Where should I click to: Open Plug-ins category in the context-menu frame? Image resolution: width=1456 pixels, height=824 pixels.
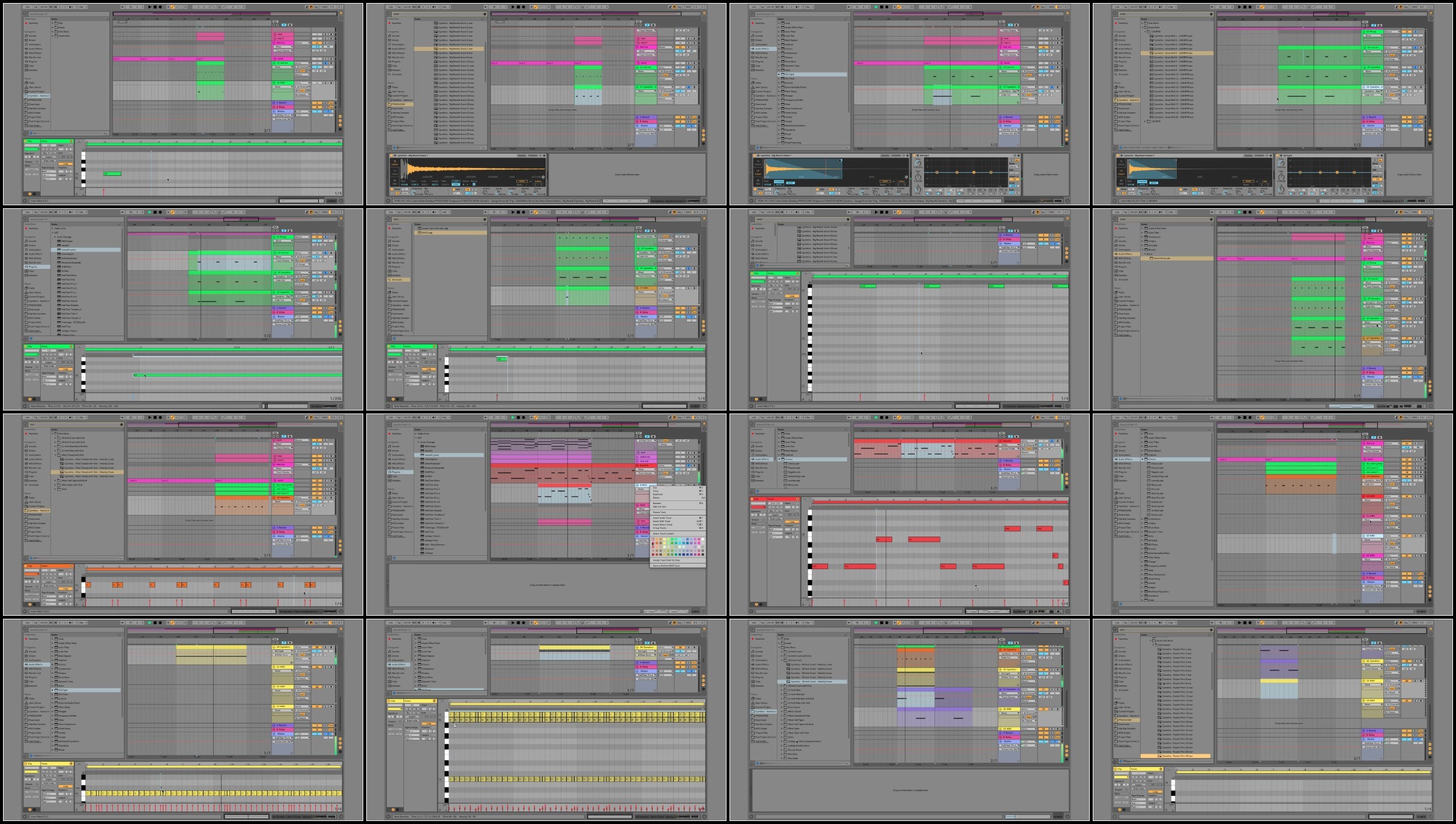pyautogui.click(x=400, y=472)
